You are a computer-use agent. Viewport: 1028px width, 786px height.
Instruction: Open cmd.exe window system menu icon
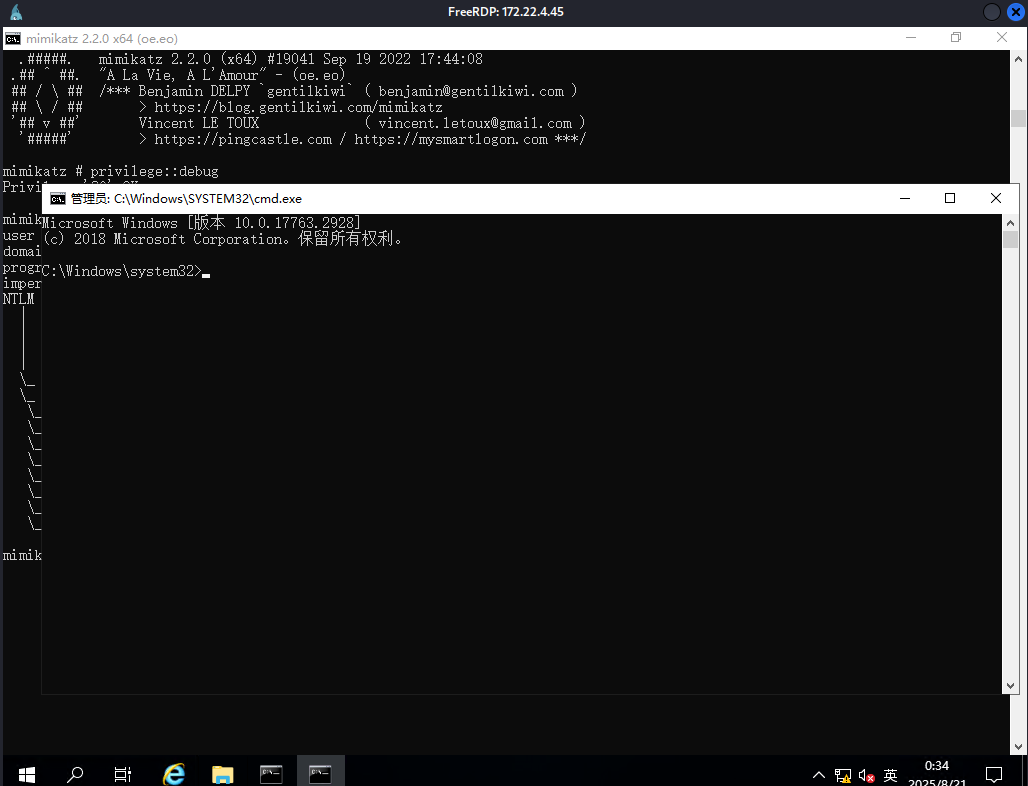tap(58, 199)
